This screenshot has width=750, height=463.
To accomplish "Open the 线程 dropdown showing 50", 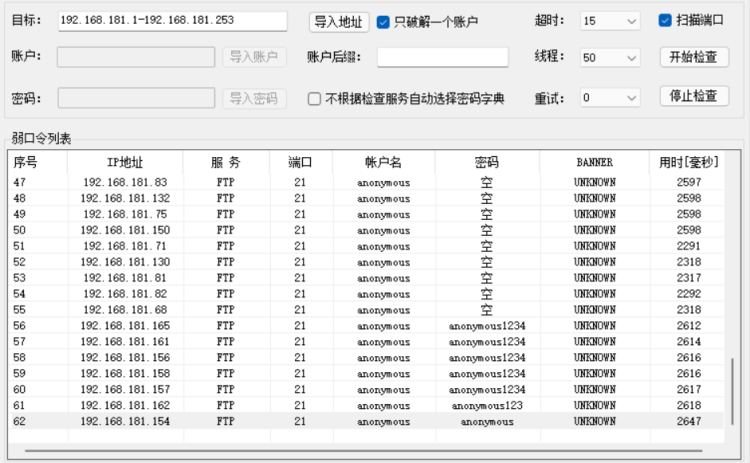I will click(610, 58).
